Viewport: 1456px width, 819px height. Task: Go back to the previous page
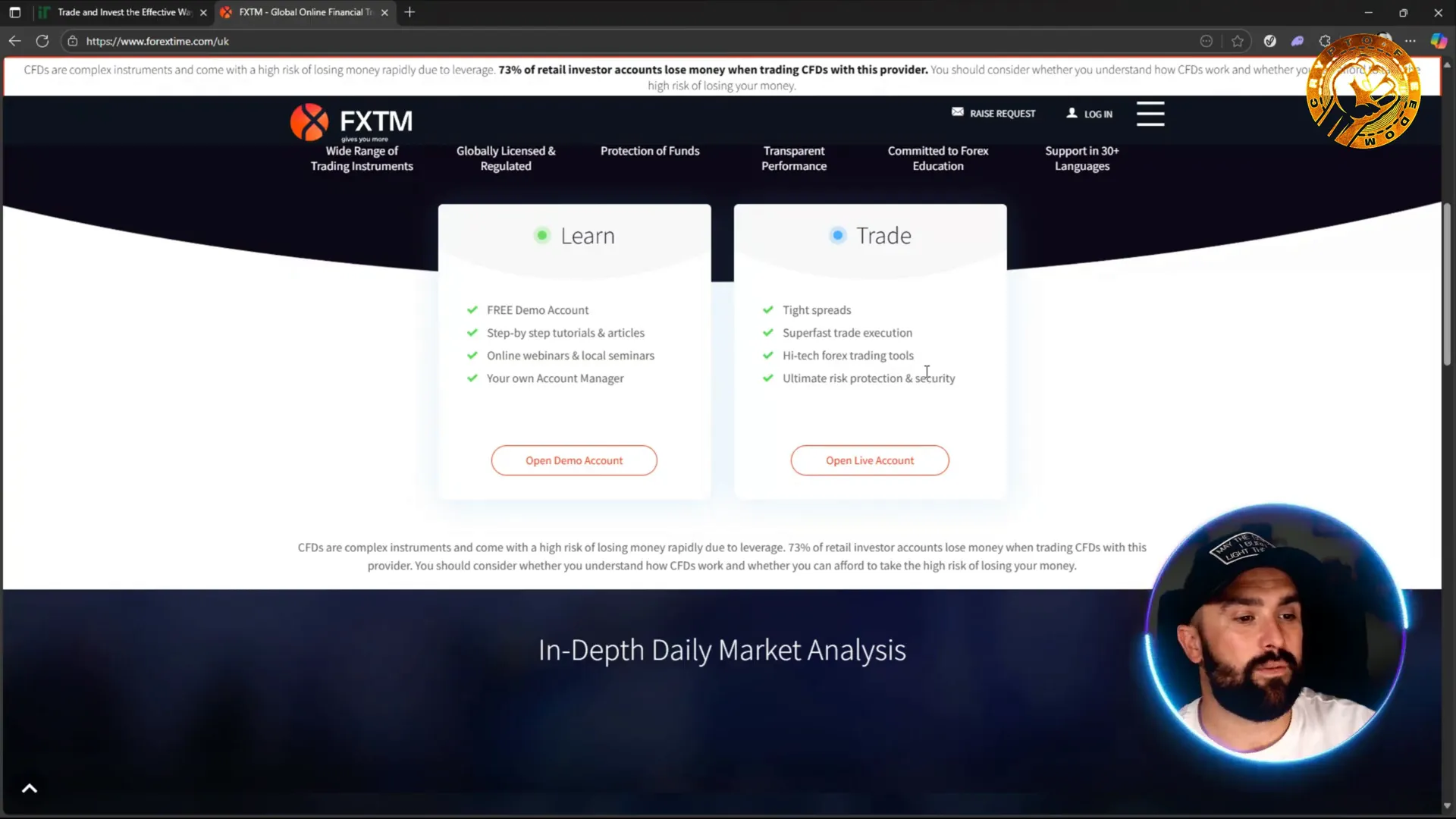14,41
